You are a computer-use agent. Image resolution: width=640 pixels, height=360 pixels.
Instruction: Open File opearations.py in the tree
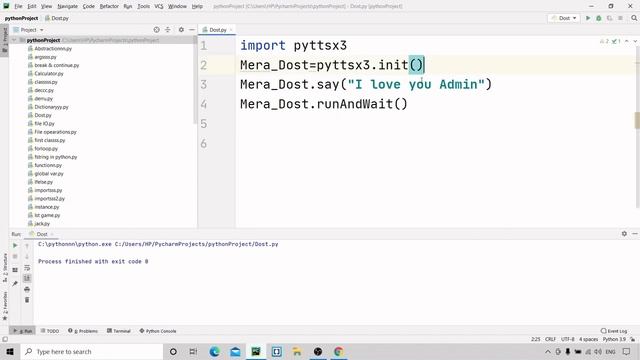tap(56, 132)
